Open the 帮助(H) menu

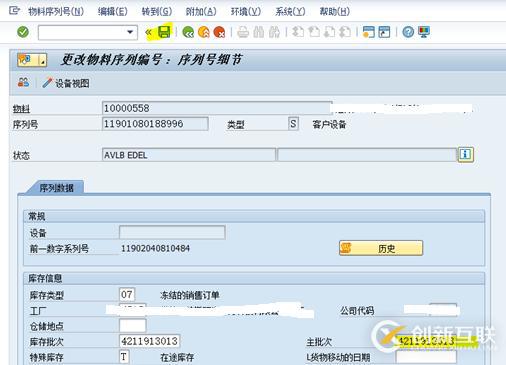(x=335, y=12)
